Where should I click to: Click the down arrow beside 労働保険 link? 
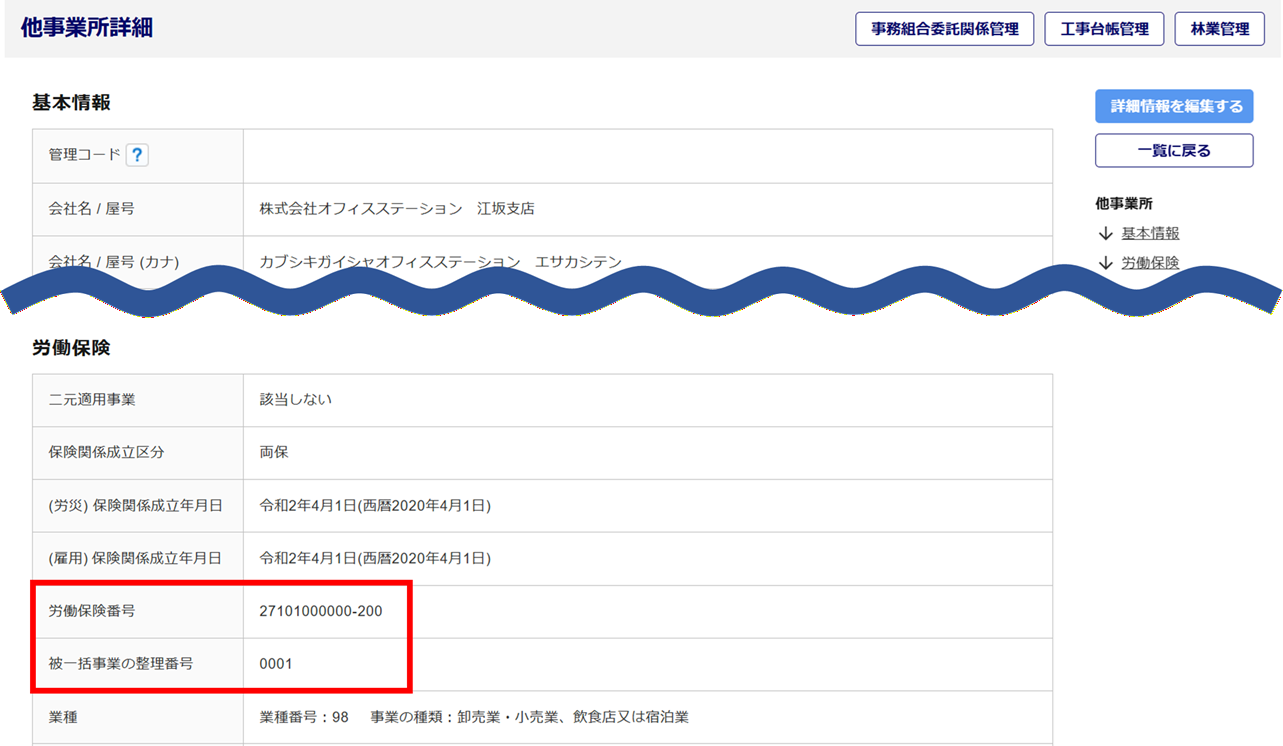[x=1105, y=263]
